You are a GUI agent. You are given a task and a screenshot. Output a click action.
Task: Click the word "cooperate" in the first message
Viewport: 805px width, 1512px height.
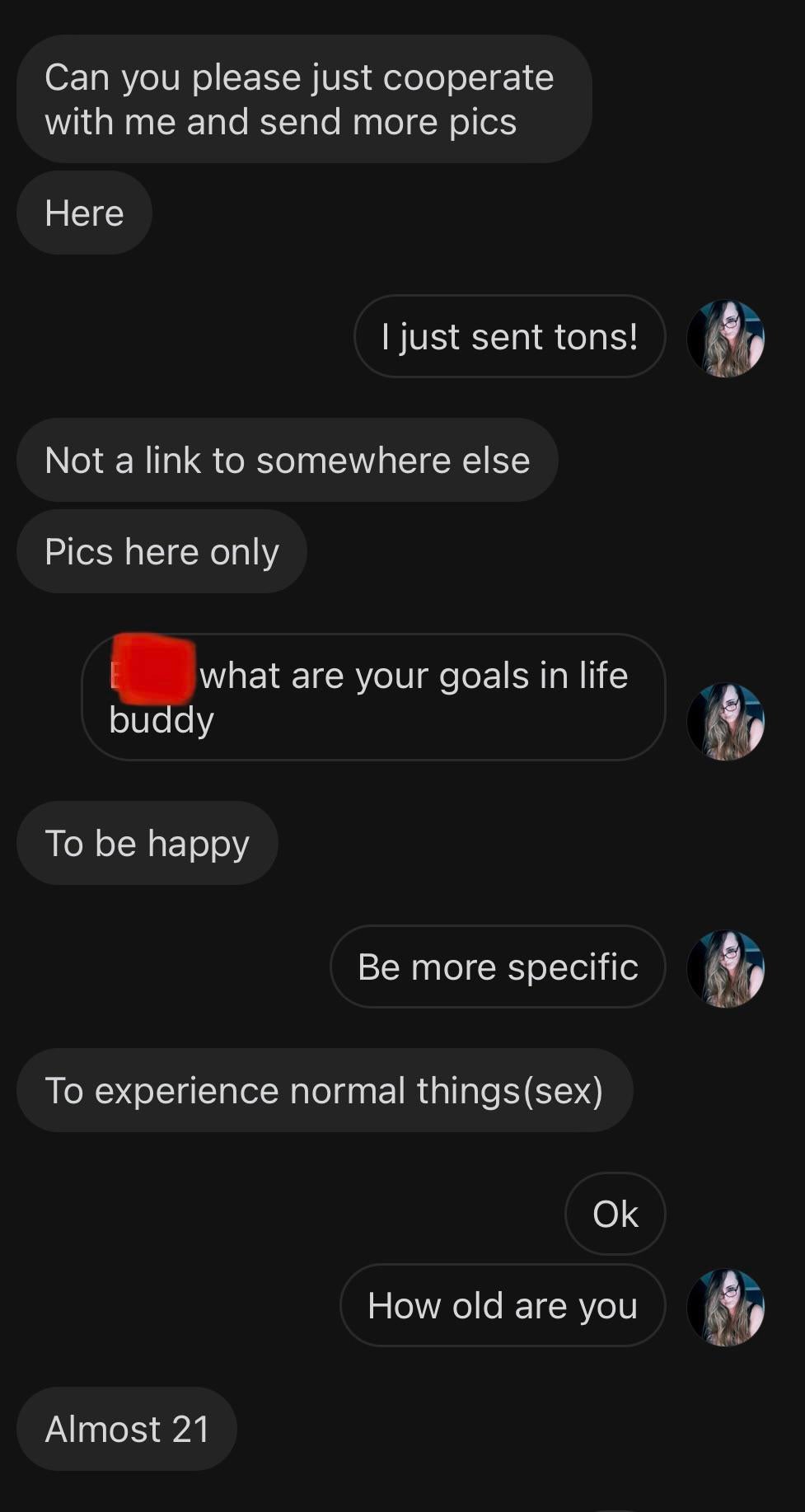tap(468, 78)
